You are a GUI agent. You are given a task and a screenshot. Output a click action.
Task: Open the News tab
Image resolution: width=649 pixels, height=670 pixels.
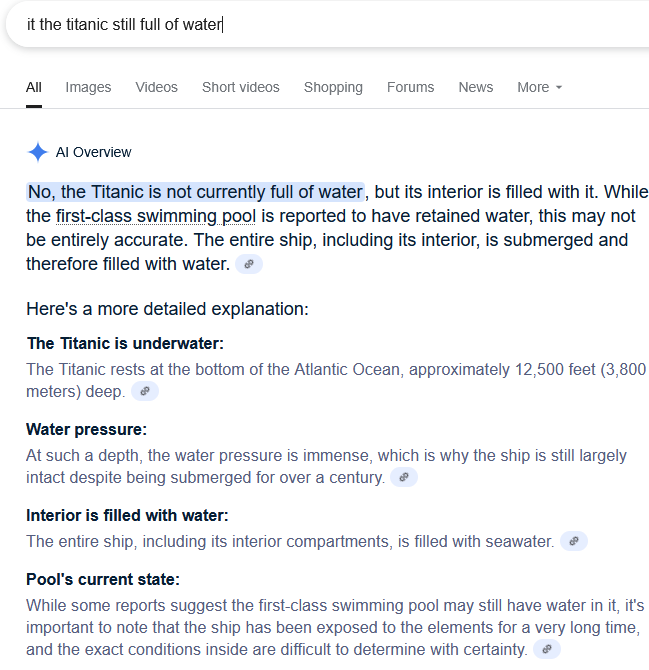tap(476, 87)
